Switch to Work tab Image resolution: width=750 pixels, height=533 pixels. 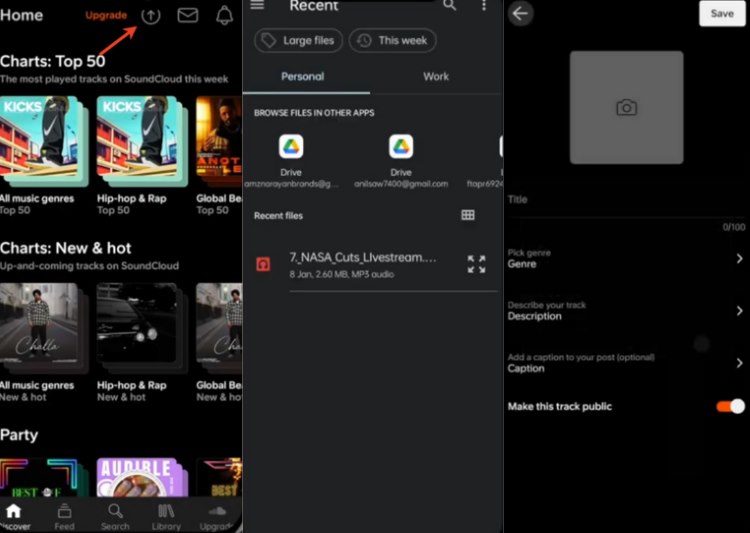pos(436,77)
